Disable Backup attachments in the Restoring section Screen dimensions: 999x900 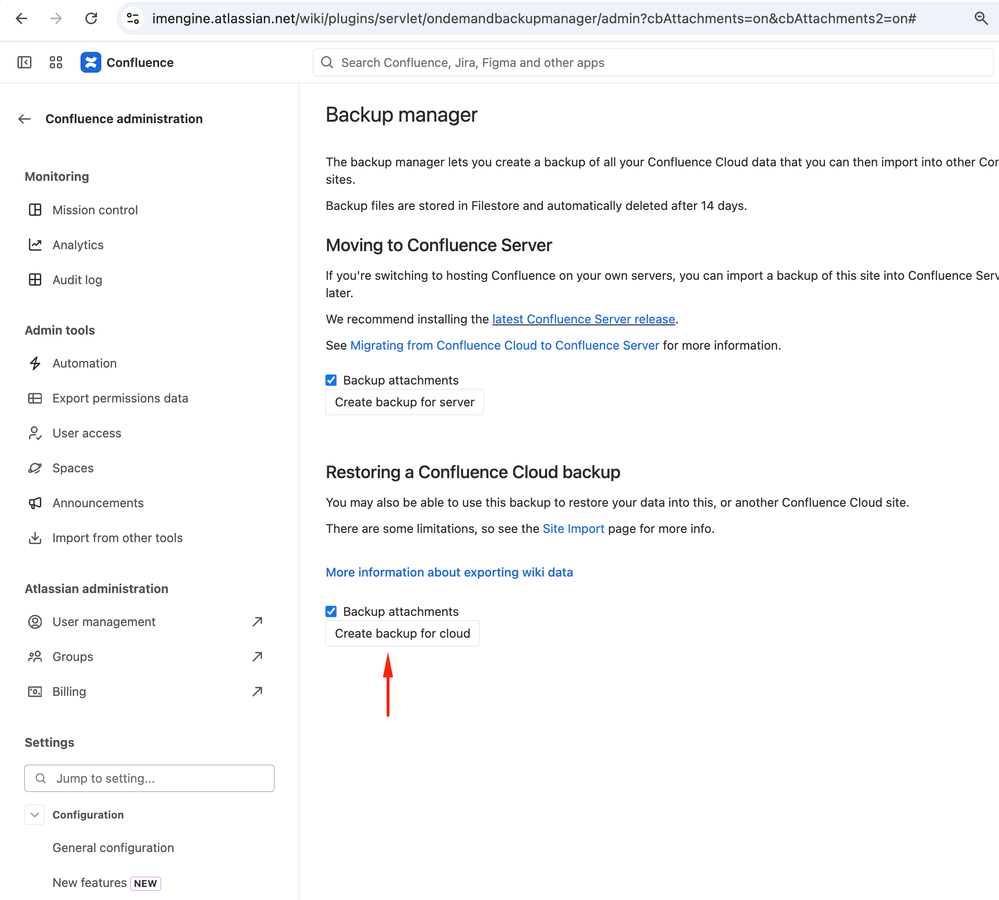(331, 611)
